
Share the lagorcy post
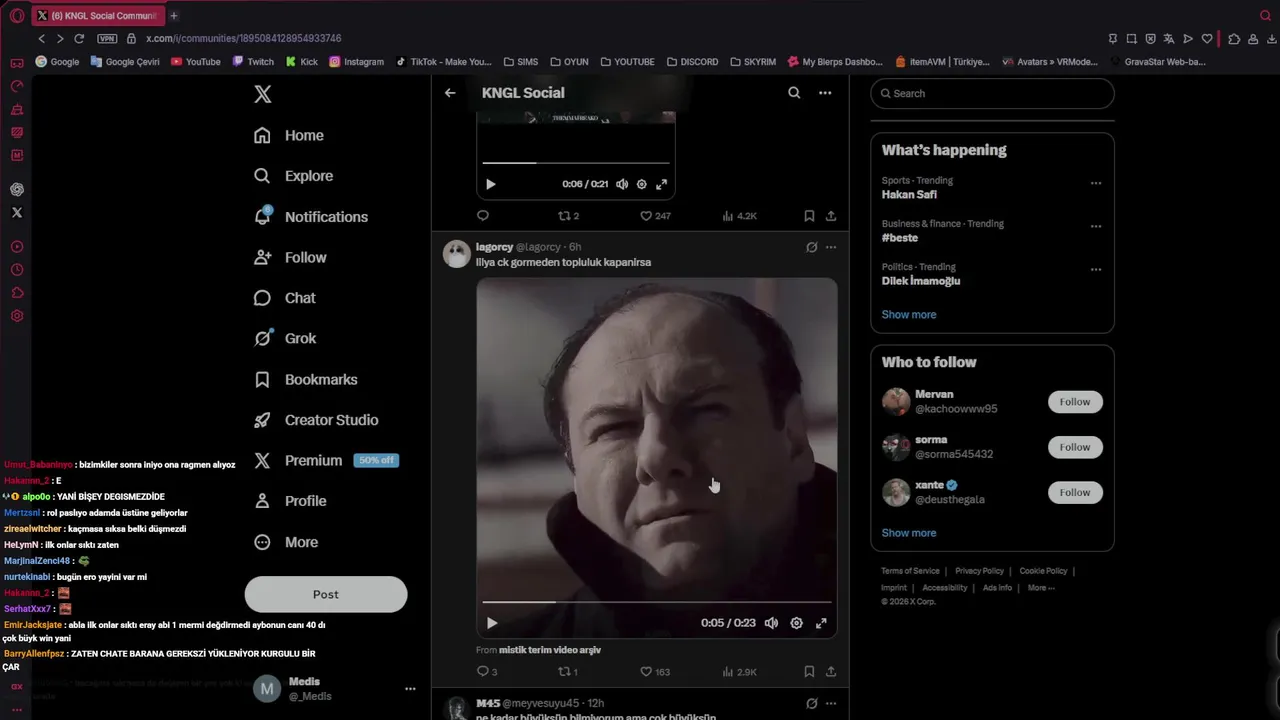point(831,672)
